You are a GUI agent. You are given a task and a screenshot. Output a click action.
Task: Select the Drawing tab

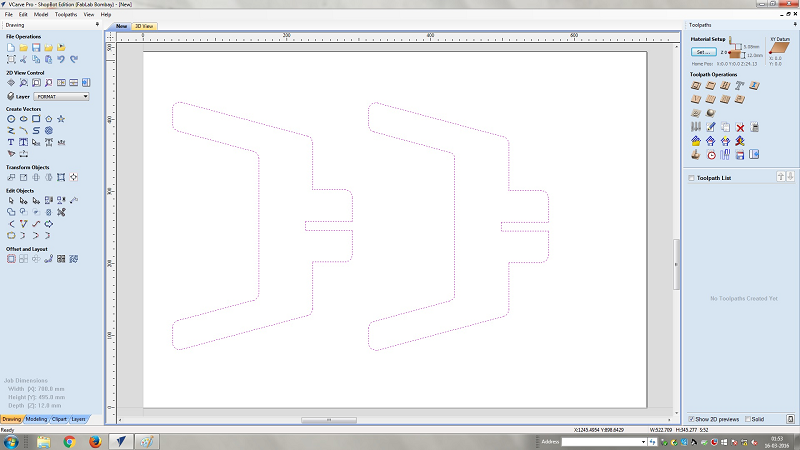click(x=11, y=419)
